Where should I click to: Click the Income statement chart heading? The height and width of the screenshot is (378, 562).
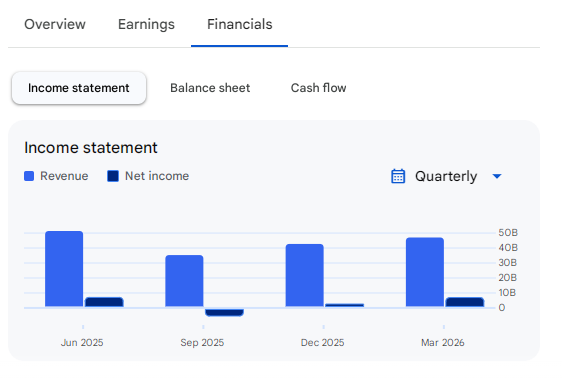pyautogui.click(x=91, y=148)
